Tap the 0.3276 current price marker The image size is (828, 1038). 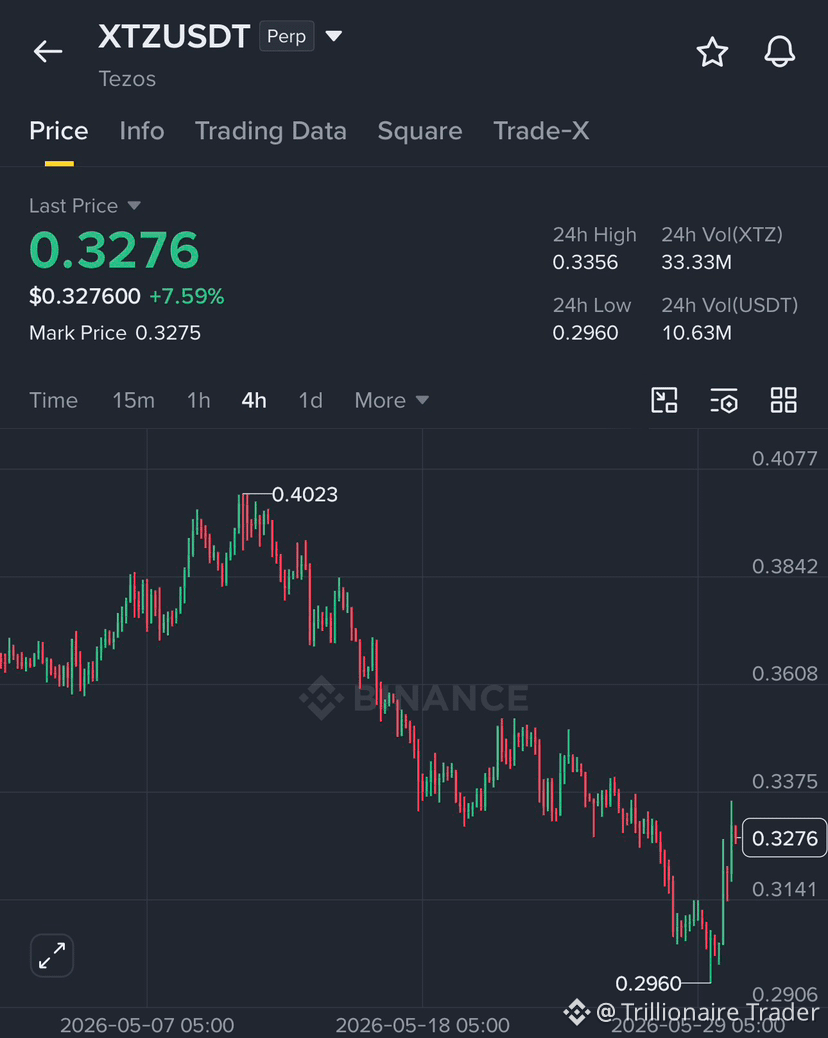[x=784, y=838]
